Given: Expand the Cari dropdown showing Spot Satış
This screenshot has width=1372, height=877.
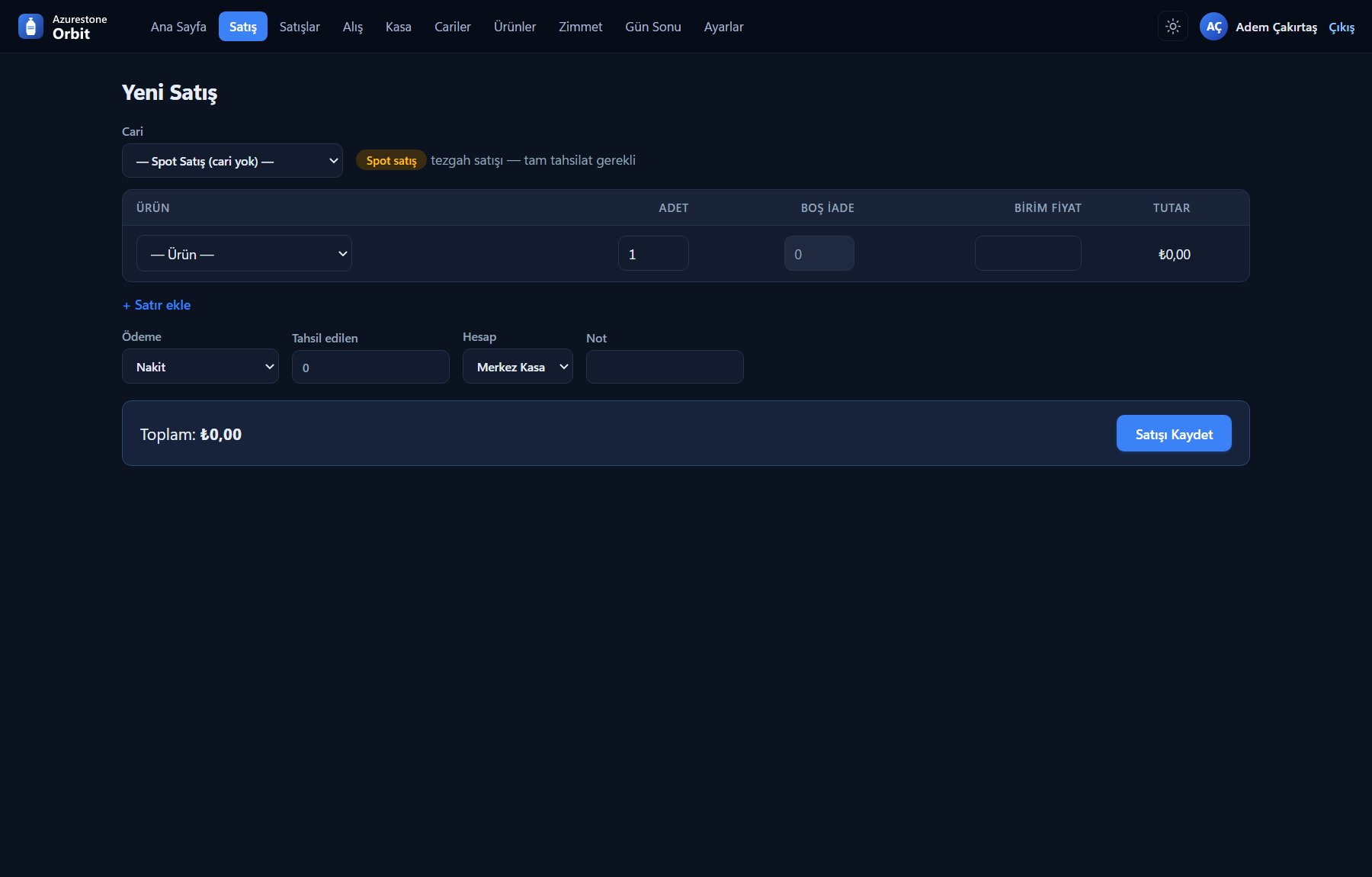Looking at the screenshot, I should [232, 161].
